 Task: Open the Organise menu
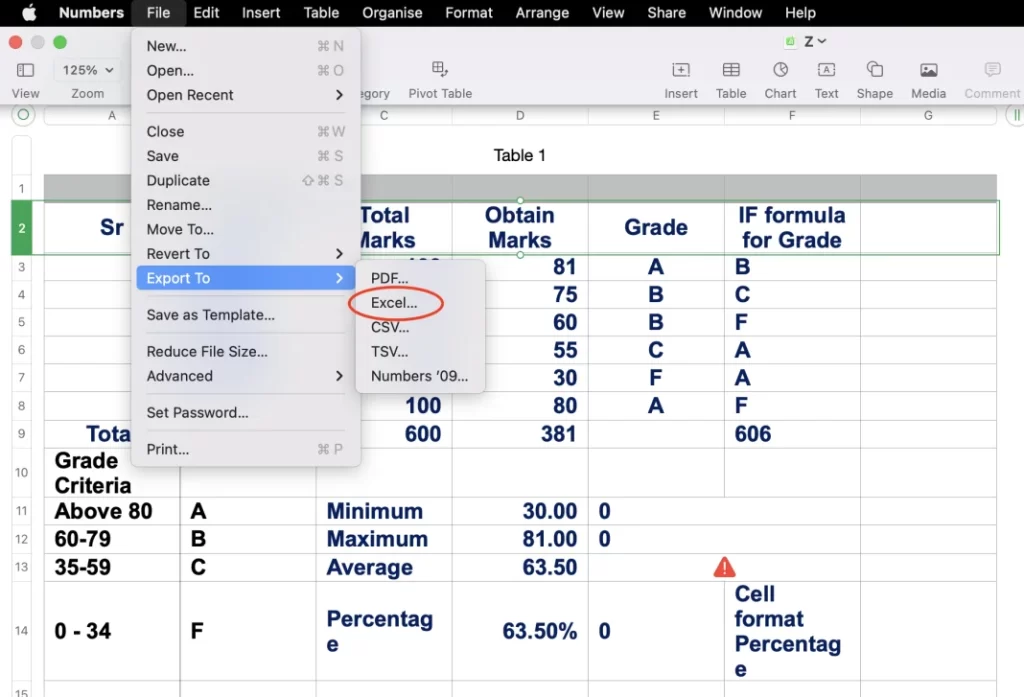click(x=392, y=12)
